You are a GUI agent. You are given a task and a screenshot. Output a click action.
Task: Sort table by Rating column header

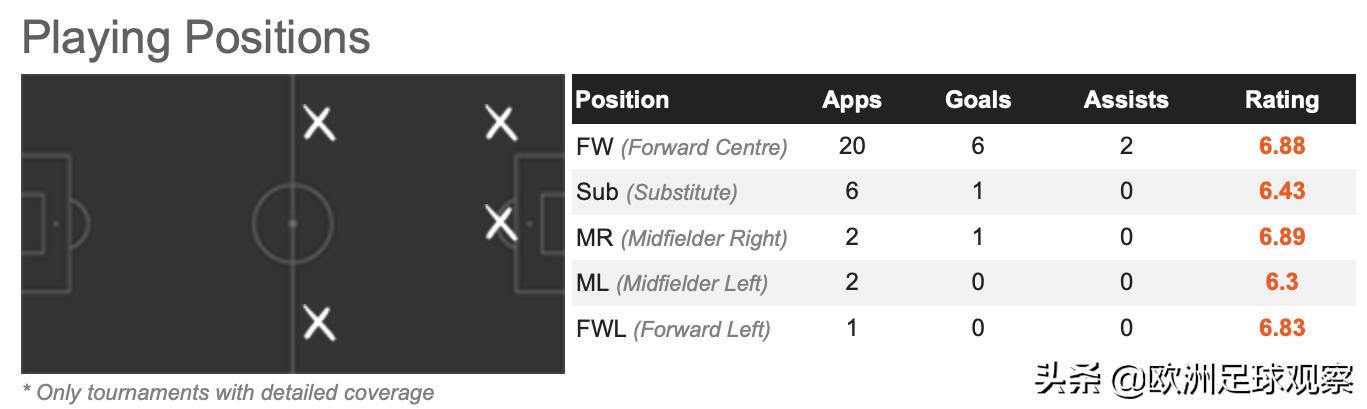pos(1281,100)
